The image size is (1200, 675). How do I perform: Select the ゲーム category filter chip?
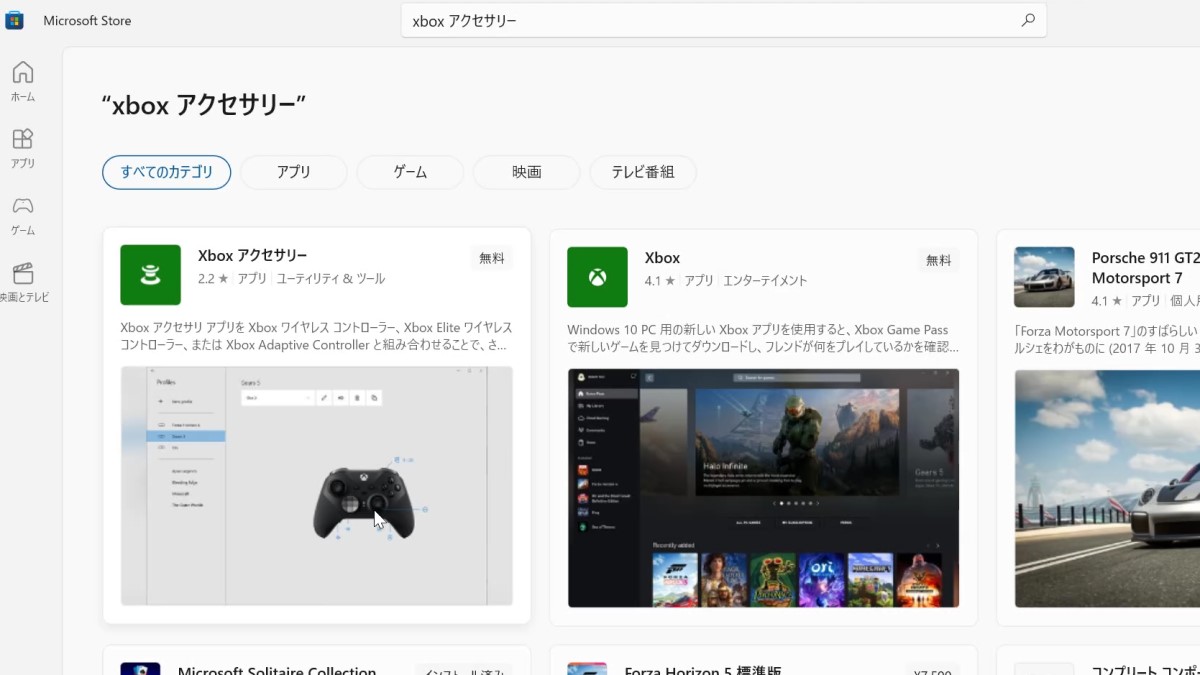coord(410,172)
